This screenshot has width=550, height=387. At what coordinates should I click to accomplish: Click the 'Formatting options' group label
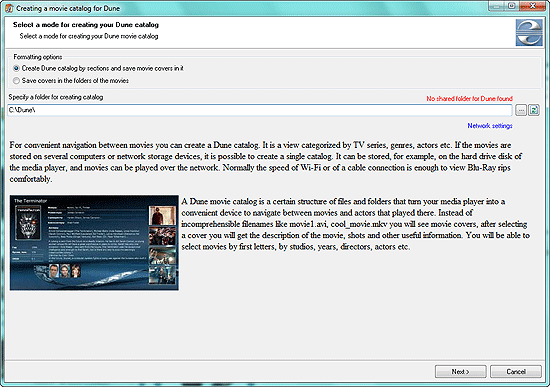tap(38, 57)
